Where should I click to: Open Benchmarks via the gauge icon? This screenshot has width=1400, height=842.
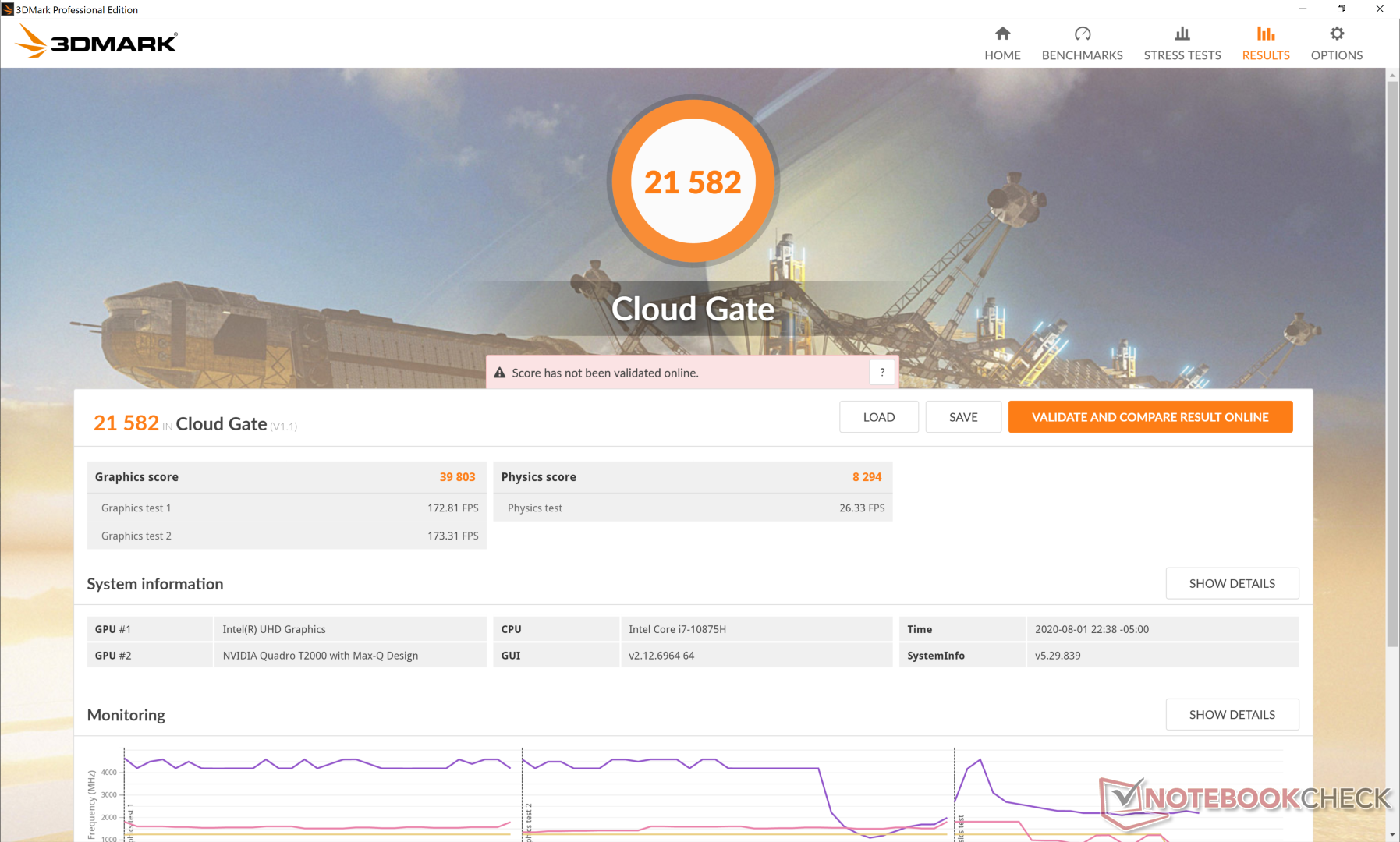pos(1082,34)
